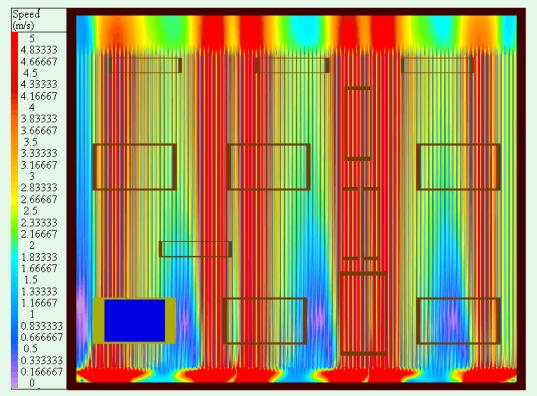Click the 1.83333 legend entry
Viewport: 537px width, 396px height.
click(39, 257)
